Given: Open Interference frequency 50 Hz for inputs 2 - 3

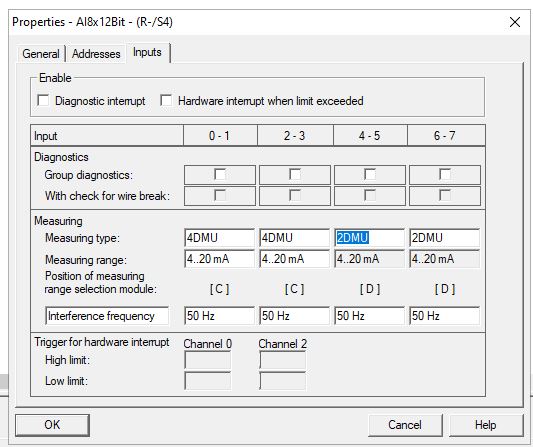Looking at the screenshot, I should click(295, 316).
